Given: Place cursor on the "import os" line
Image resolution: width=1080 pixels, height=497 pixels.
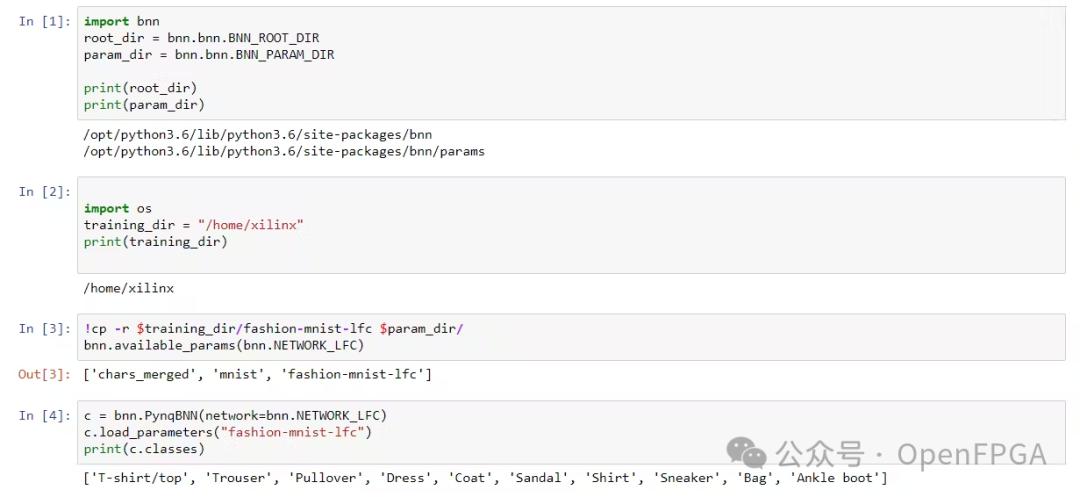Looking at the screenshot, I should point(117,208).
